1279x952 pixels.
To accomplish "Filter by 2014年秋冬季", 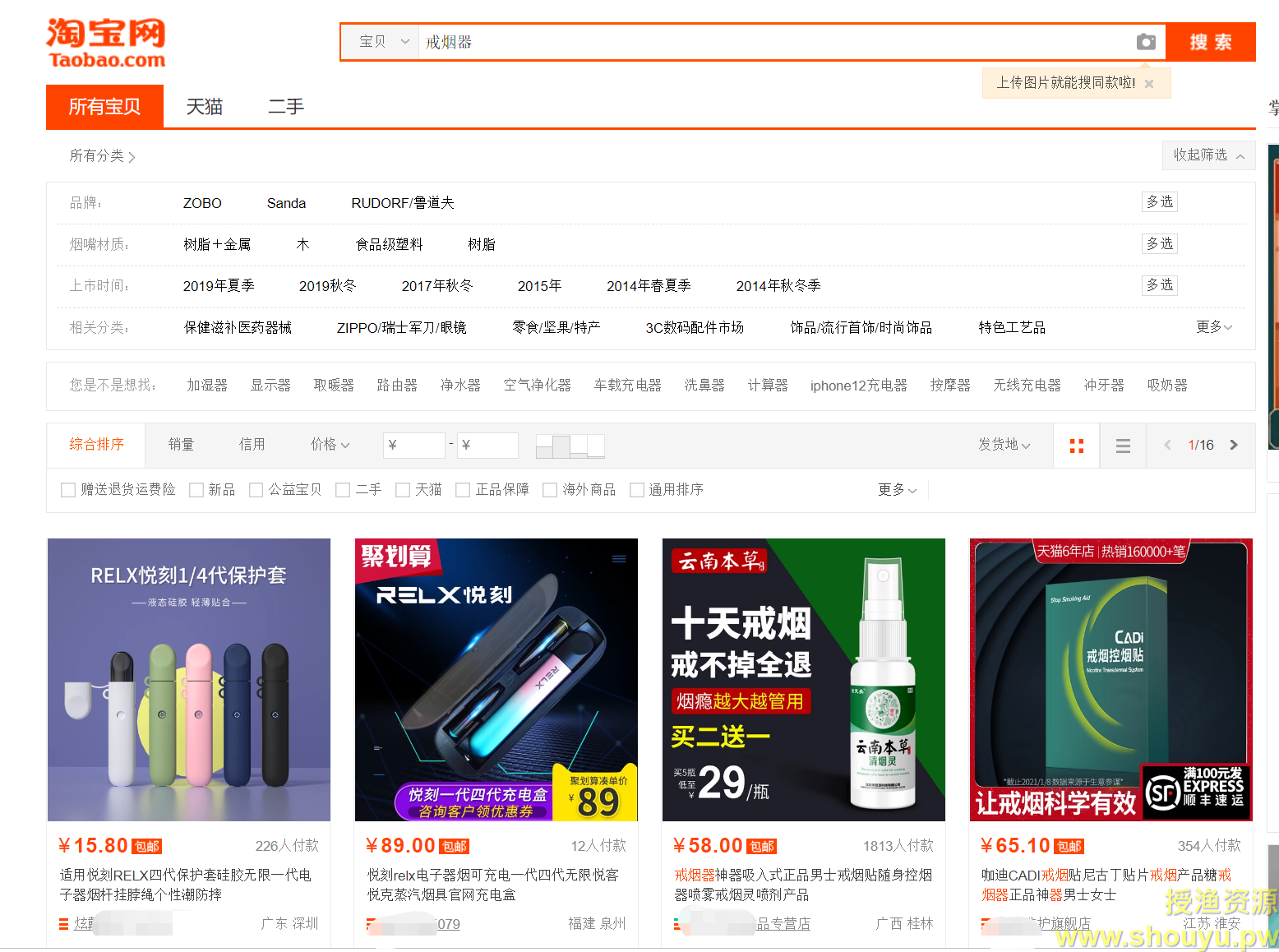I will pos(778,285).
